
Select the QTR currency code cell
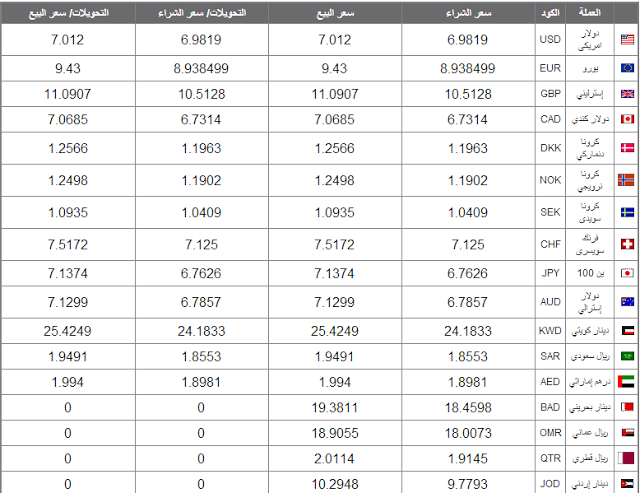(548, 458)
